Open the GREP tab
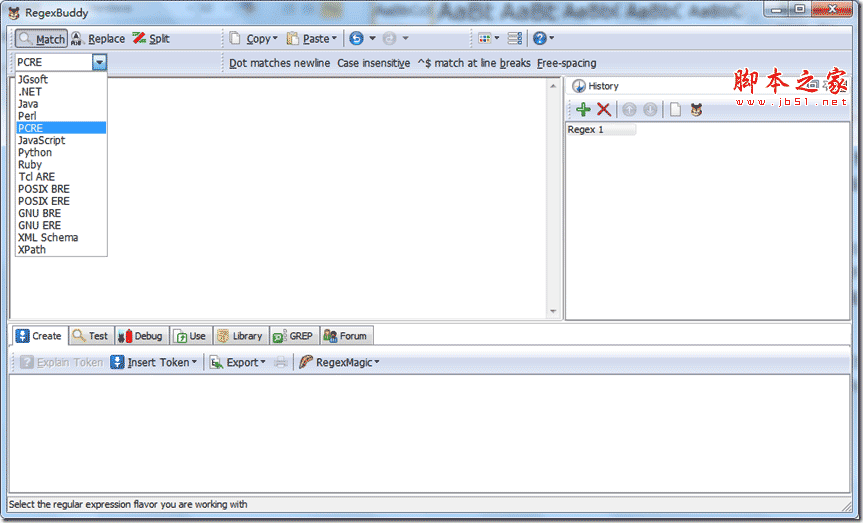863x523 pixels. point(294,335)
